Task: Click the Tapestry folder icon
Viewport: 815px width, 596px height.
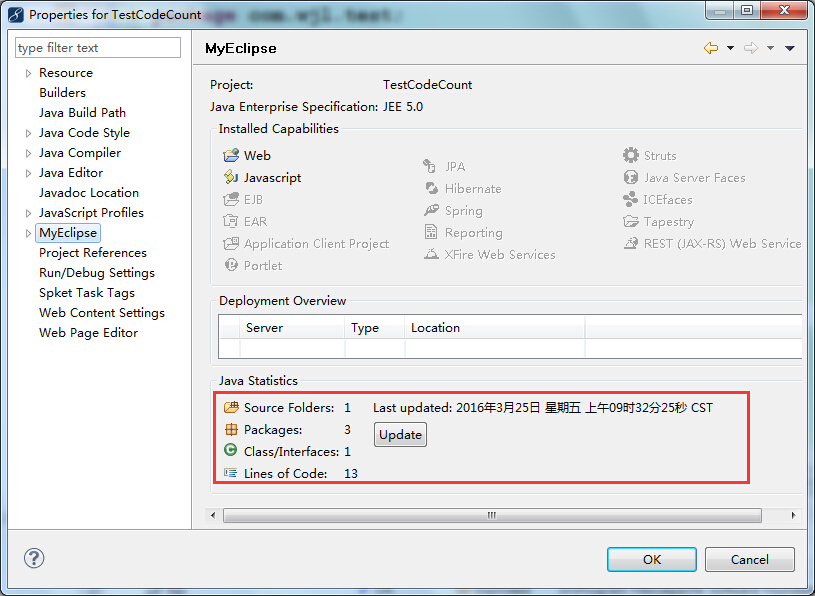Action: (x=630, y=222)
